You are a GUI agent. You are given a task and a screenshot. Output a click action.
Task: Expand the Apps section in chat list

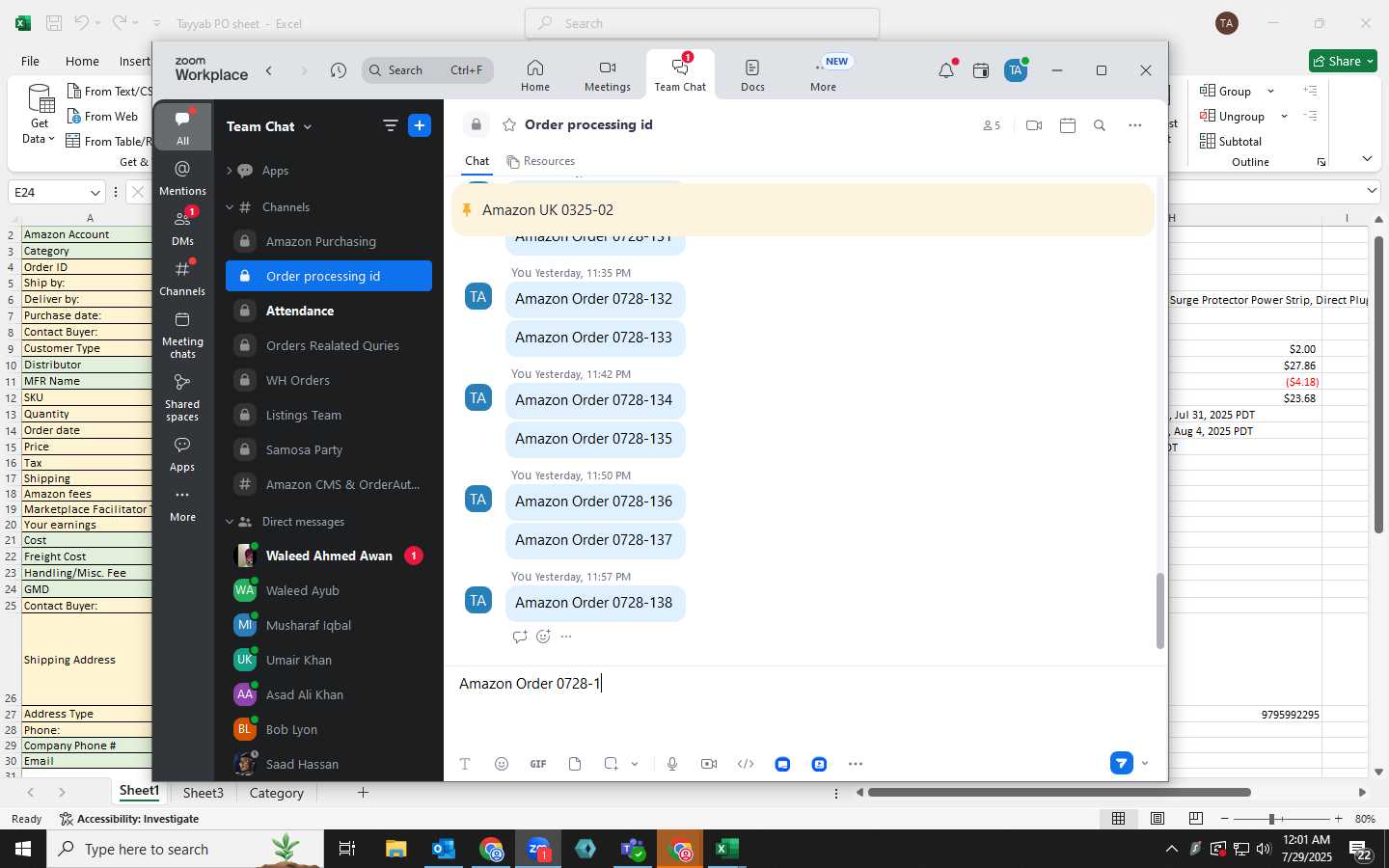(230, 171)
